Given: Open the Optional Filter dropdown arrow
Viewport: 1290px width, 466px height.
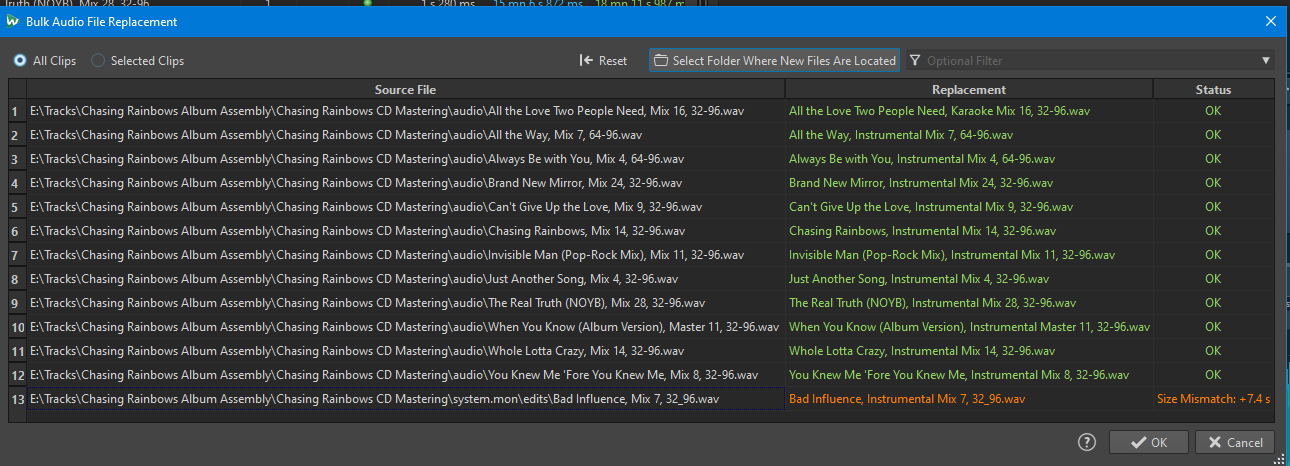Looking at the screenshot, I should tap(1266, 61).
